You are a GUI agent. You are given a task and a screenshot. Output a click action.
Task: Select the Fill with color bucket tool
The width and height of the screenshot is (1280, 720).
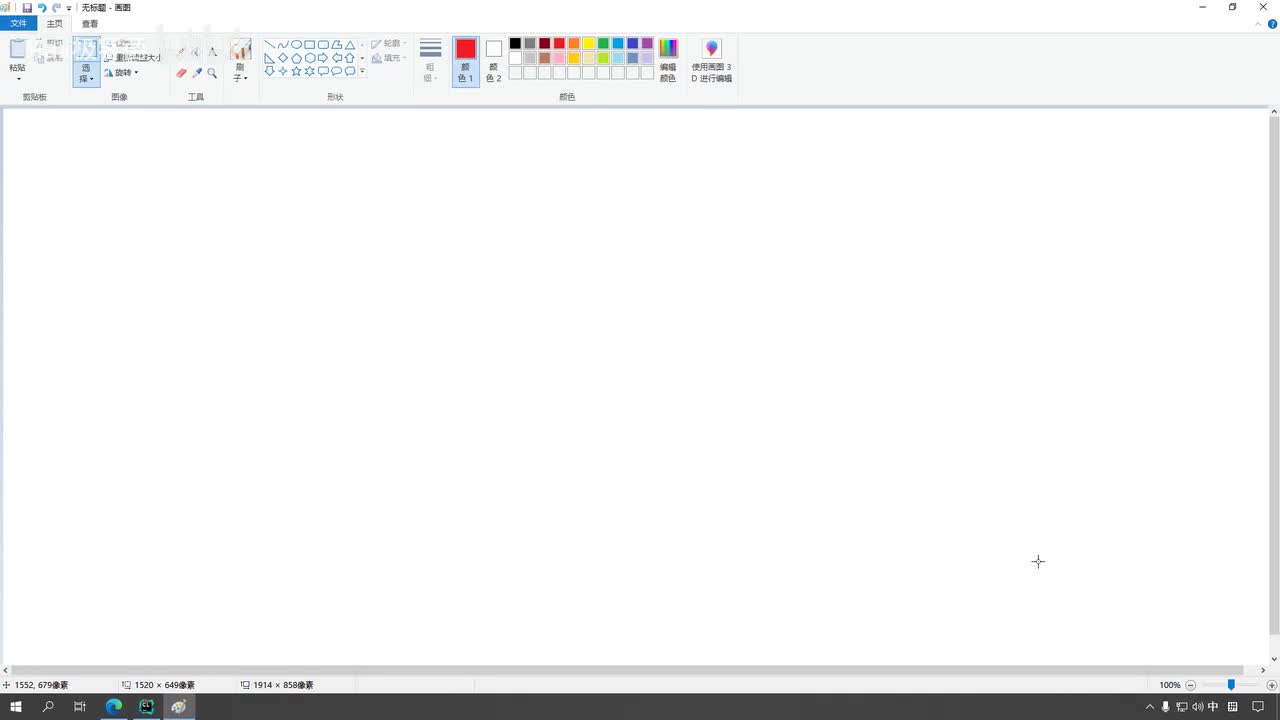coord(196,51)
